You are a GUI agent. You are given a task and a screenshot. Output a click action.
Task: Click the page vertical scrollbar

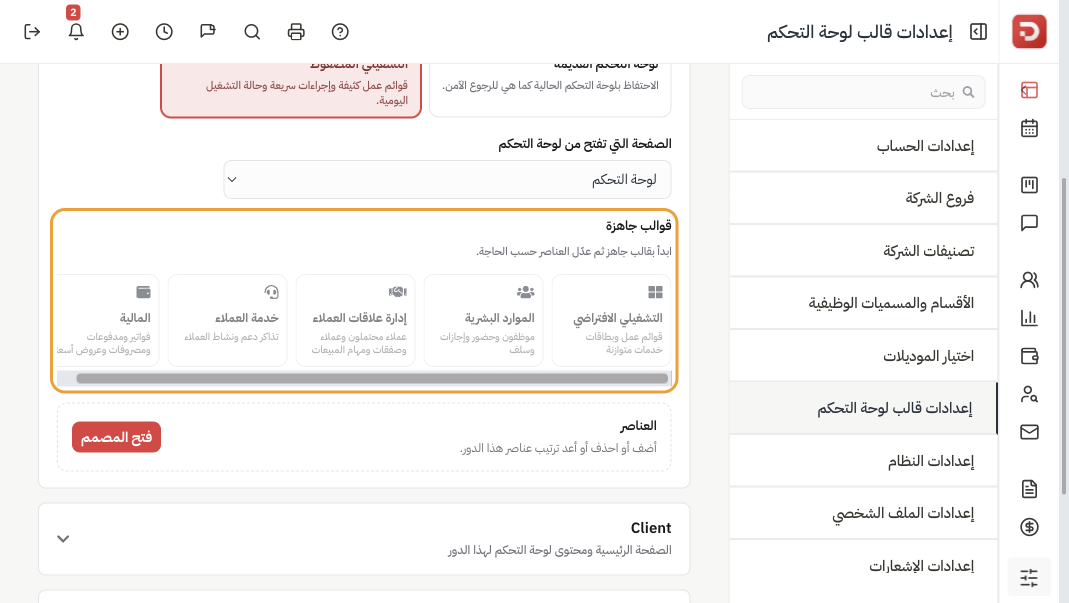1064,336
